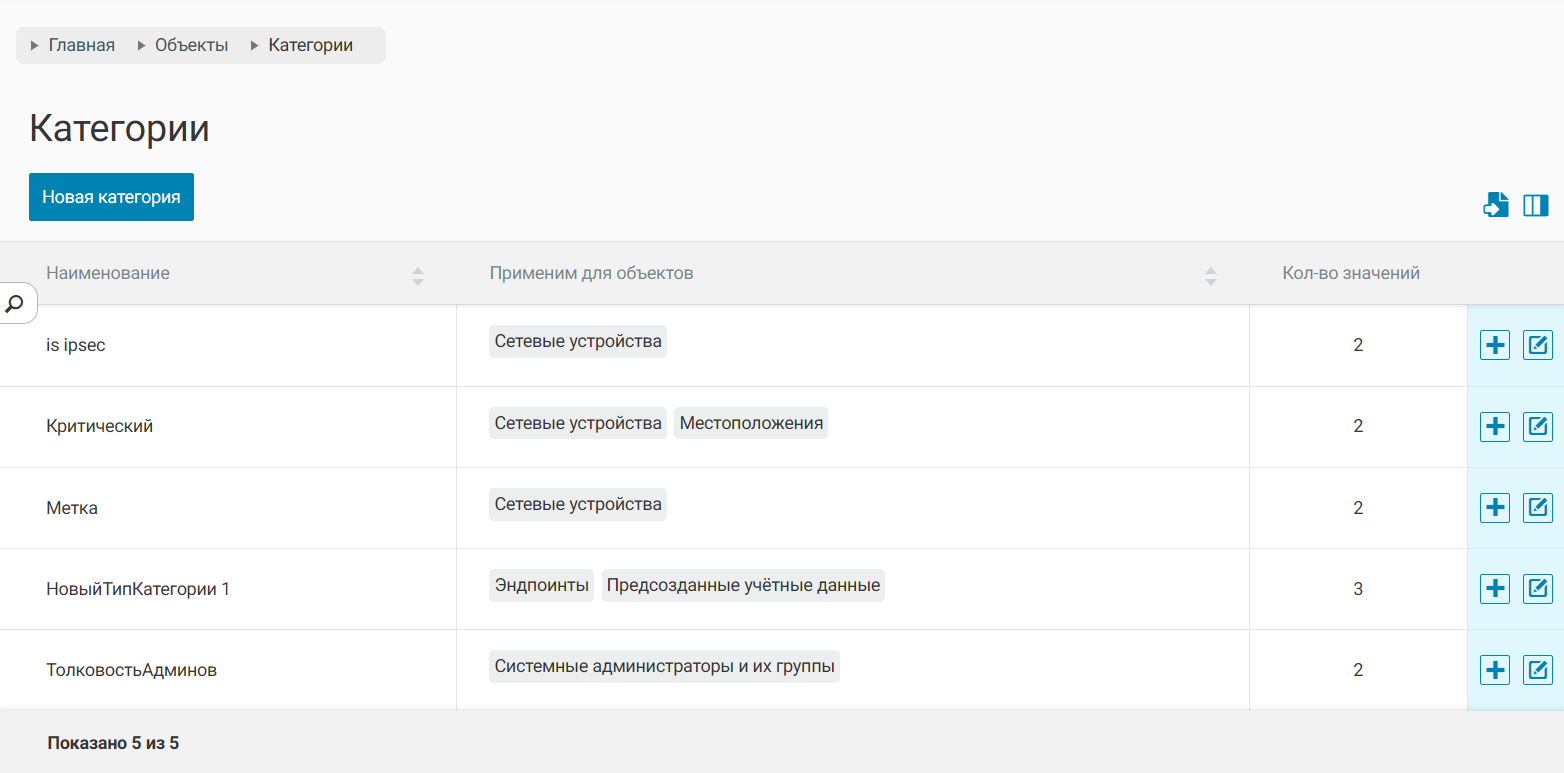Viewport: 1564px width, 773px height.
Task: Add value to НовыйТипКатегории 1
Action: pos(1494,589)
